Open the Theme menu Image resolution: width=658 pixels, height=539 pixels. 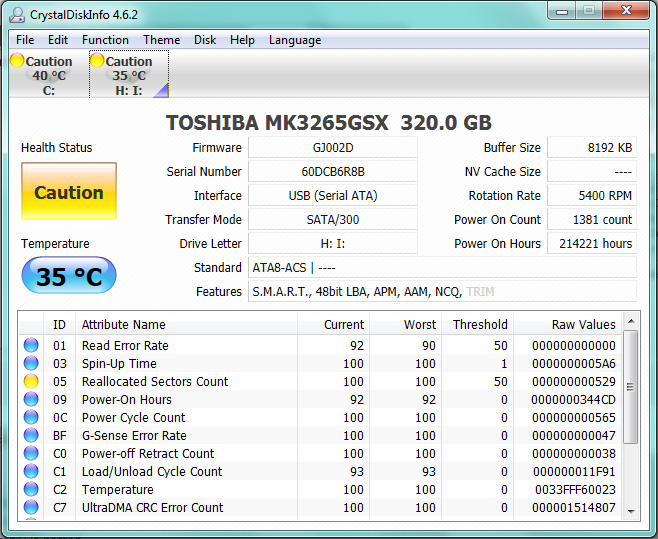coord(162,40)
